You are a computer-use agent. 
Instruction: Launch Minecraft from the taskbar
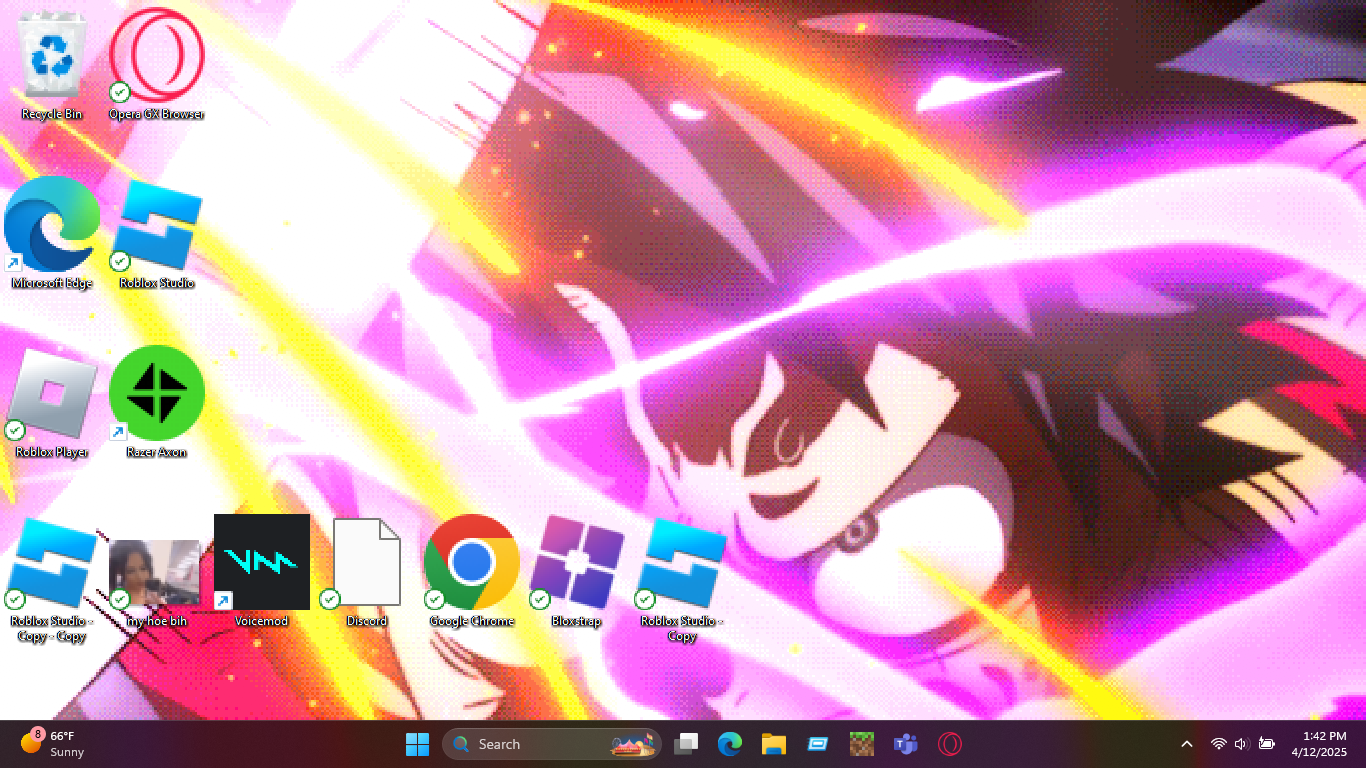tap(862, 744)
